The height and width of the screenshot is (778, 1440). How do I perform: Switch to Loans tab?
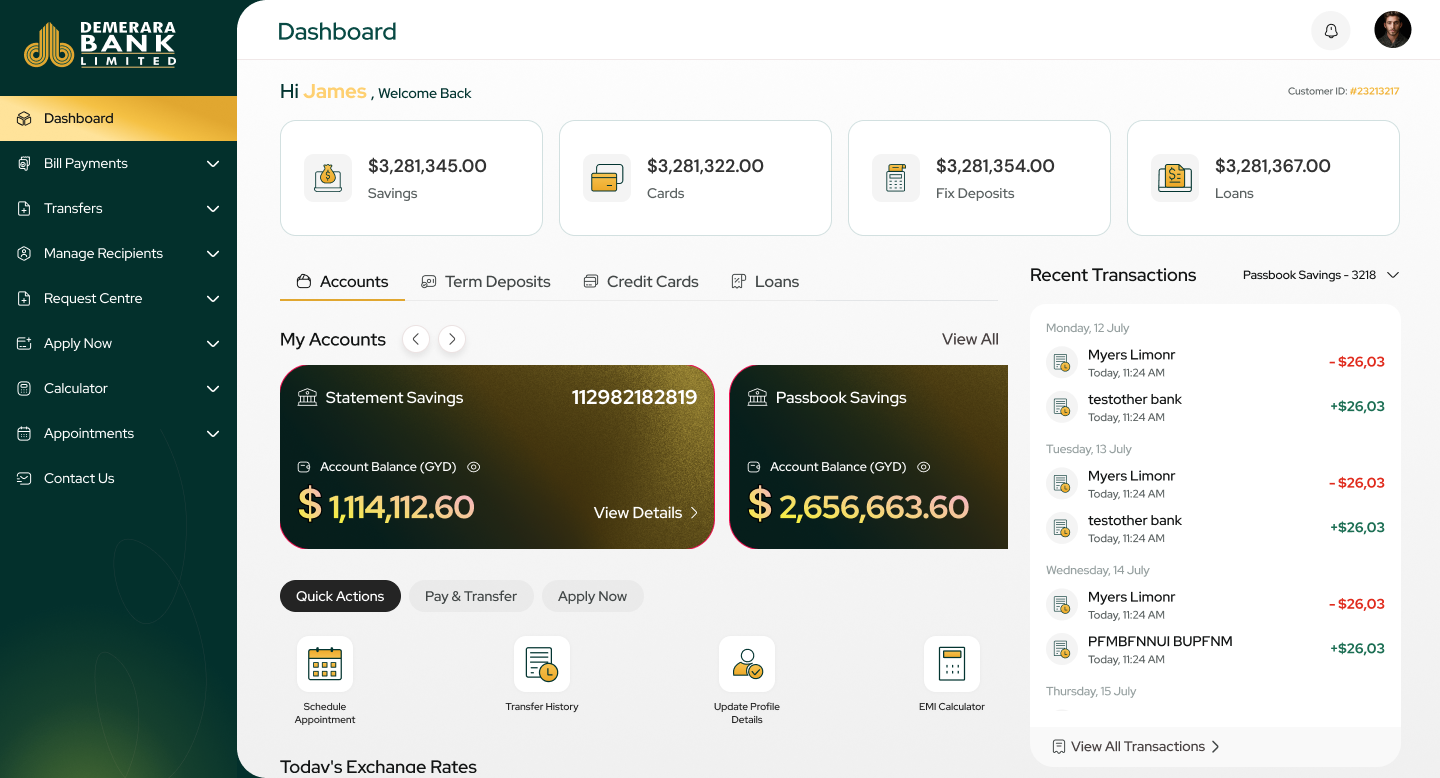(x=765, y=282)
